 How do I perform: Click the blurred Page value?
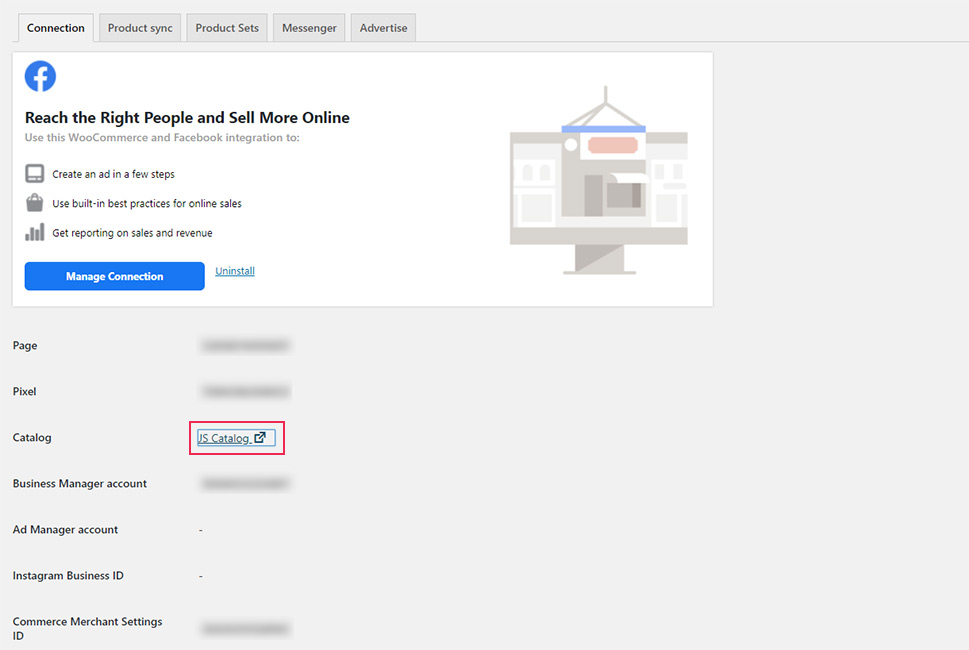click(245, 345)
